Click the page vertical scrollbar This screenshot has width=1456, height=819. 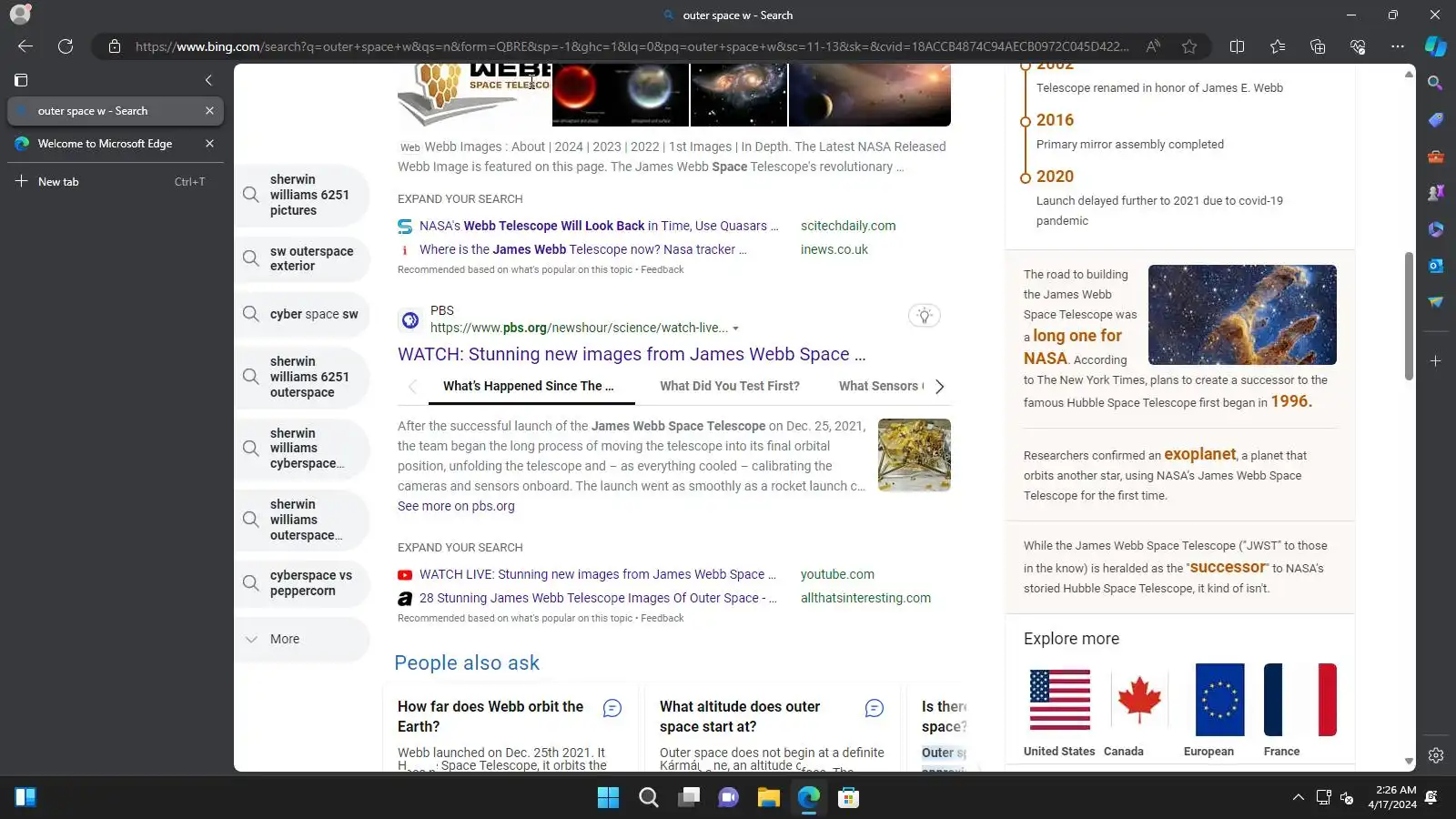[x=1409, y=316]
